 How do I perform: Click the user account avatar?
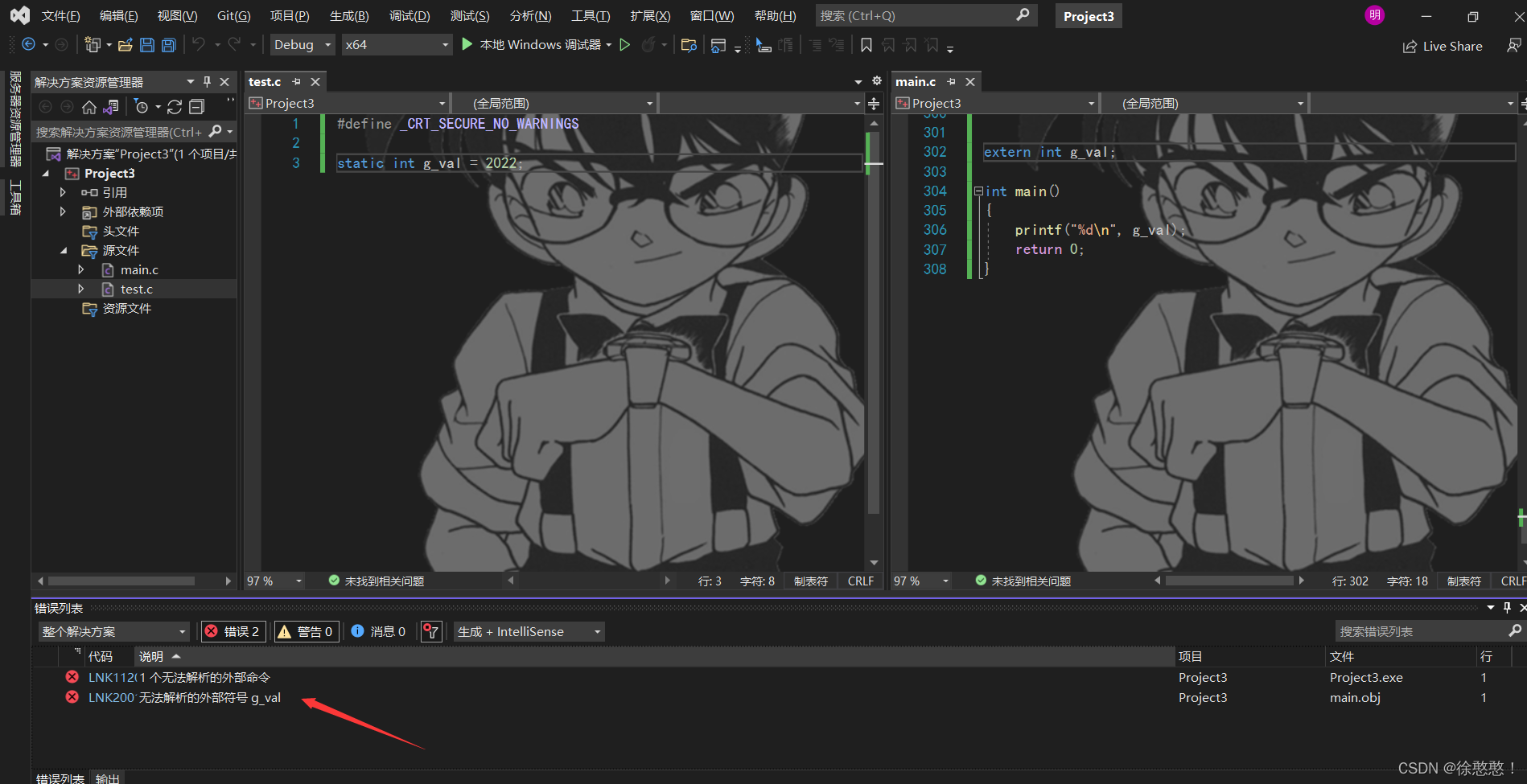coord(1374,15)
